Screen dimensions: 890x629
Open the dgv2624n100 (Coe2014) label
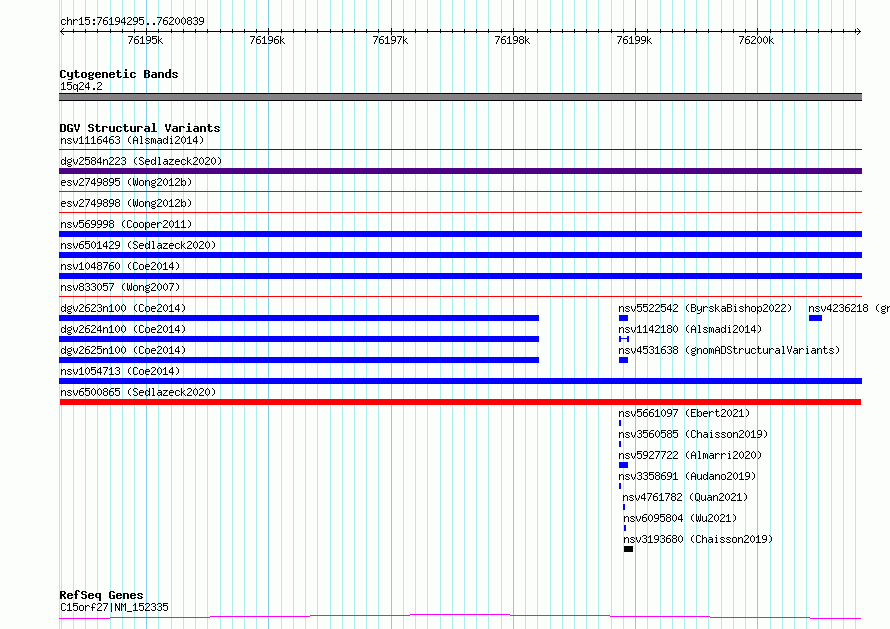pyautogui.click(x=123, y=329)
